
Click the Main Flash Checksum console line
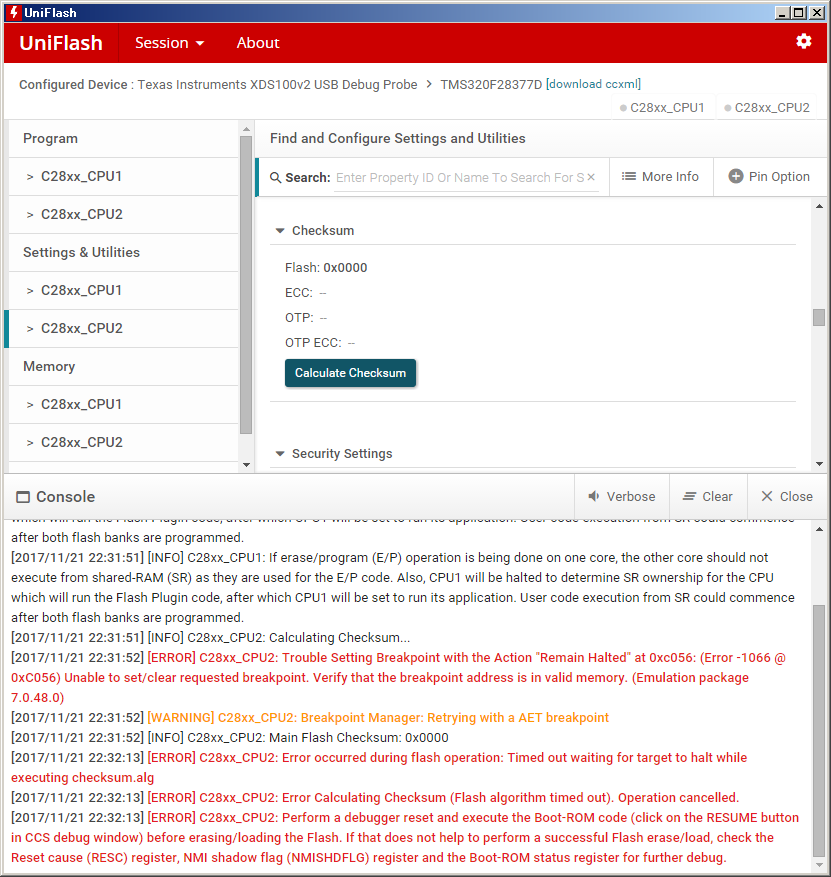(x=230, y=738)
